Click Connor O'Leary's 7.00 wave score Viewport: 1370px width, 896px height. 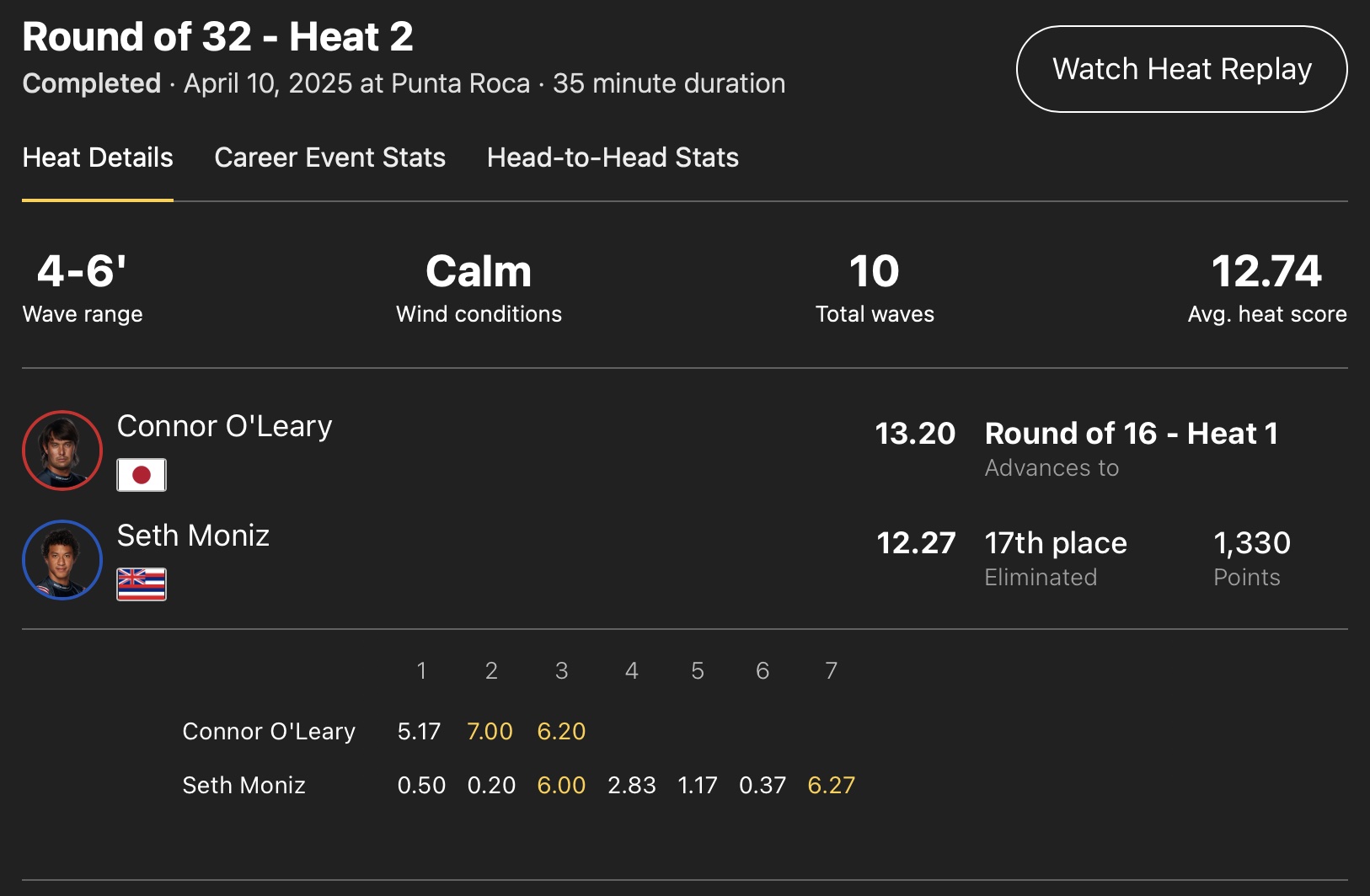pos(490,732)
